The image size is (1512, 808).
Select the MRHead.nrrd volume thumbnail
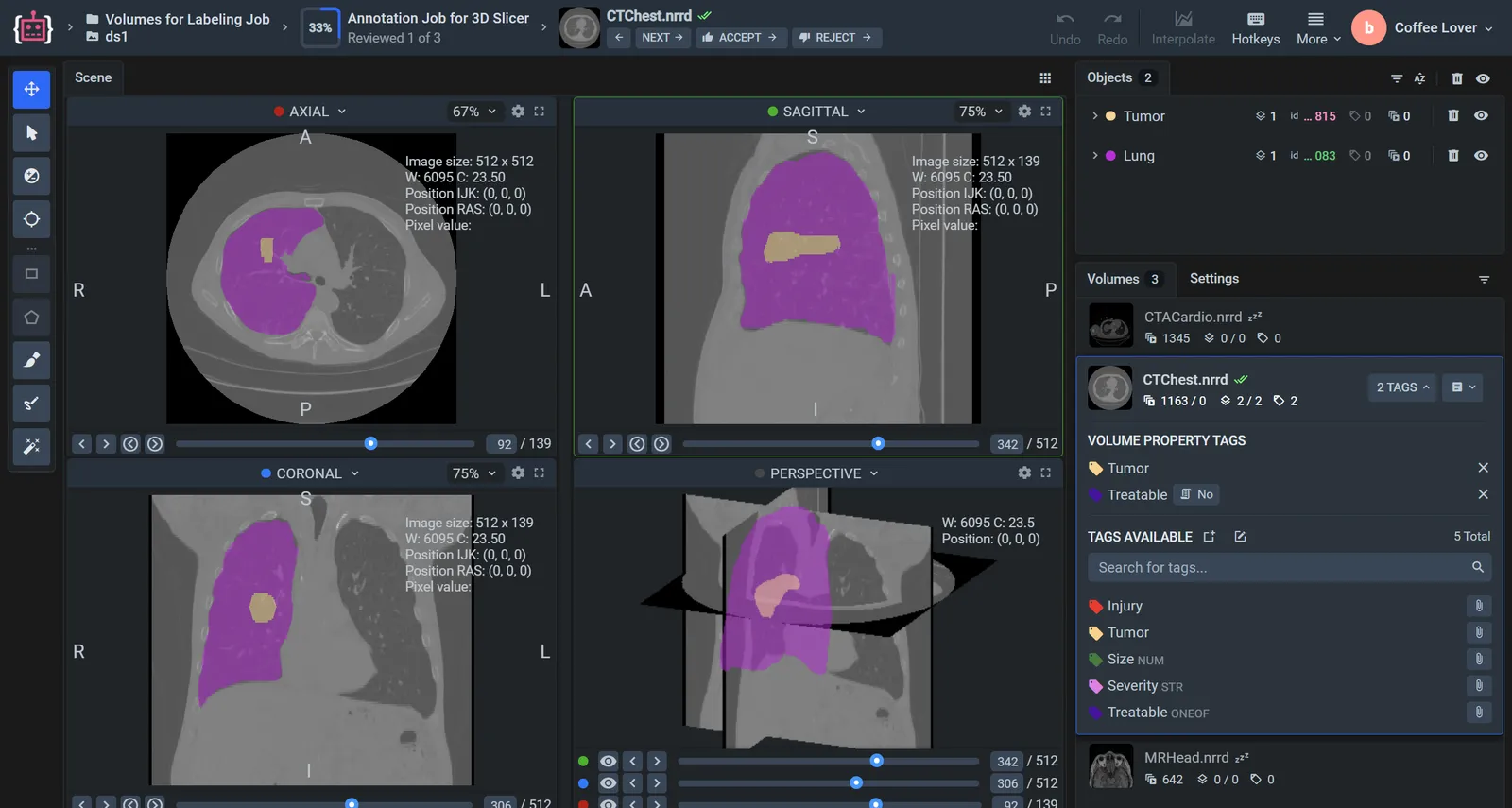coord(1110,766)
